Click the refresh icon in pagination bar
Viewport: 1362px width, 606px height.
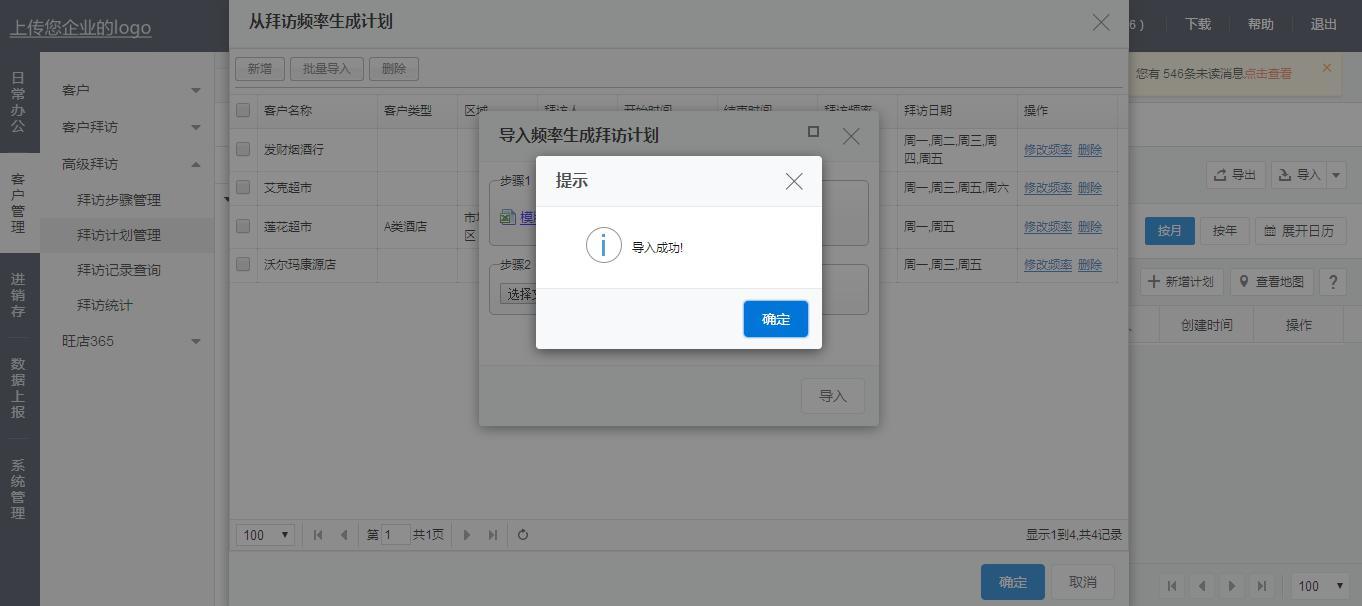tap(522, 535)
